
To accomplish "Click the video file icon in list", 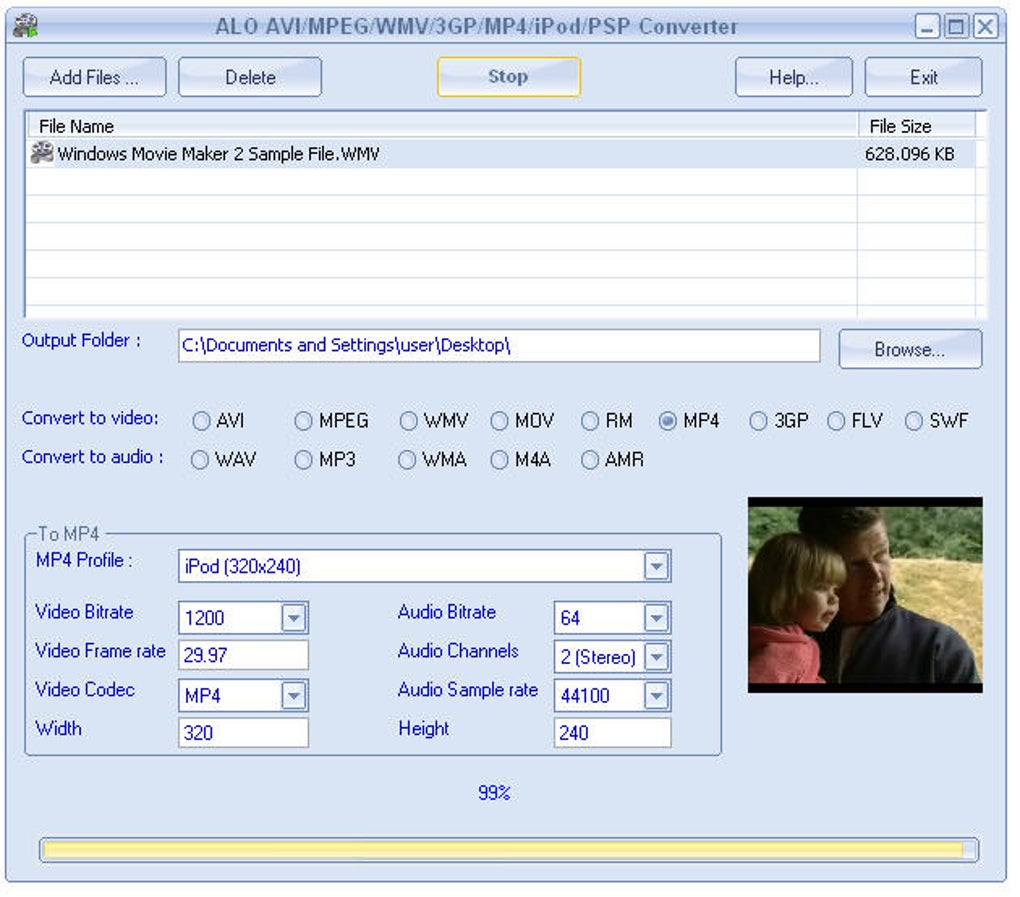I will pos(42,153).
